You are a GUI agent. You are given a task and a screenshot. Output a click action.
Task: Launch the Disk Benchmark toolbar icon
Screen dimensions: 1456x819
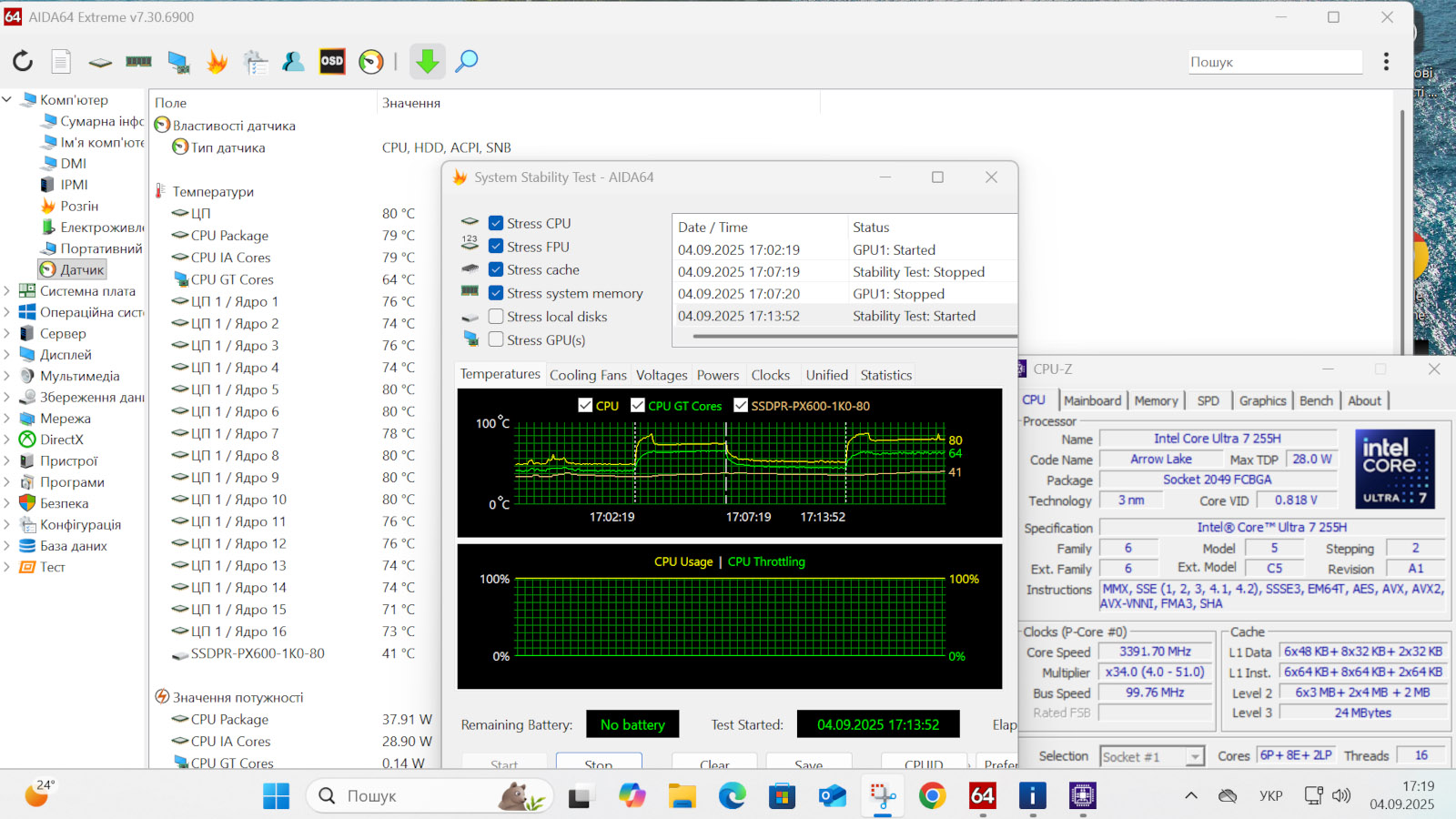pos(100,62)
